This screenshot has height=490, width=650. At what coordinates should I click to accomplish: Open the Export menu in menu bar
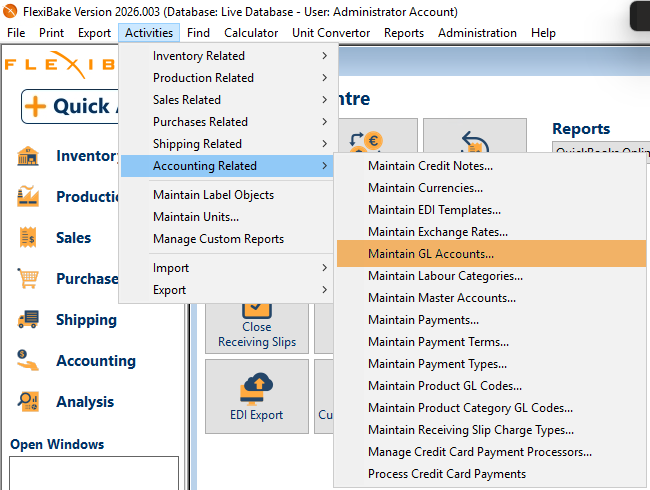point(94,33)
